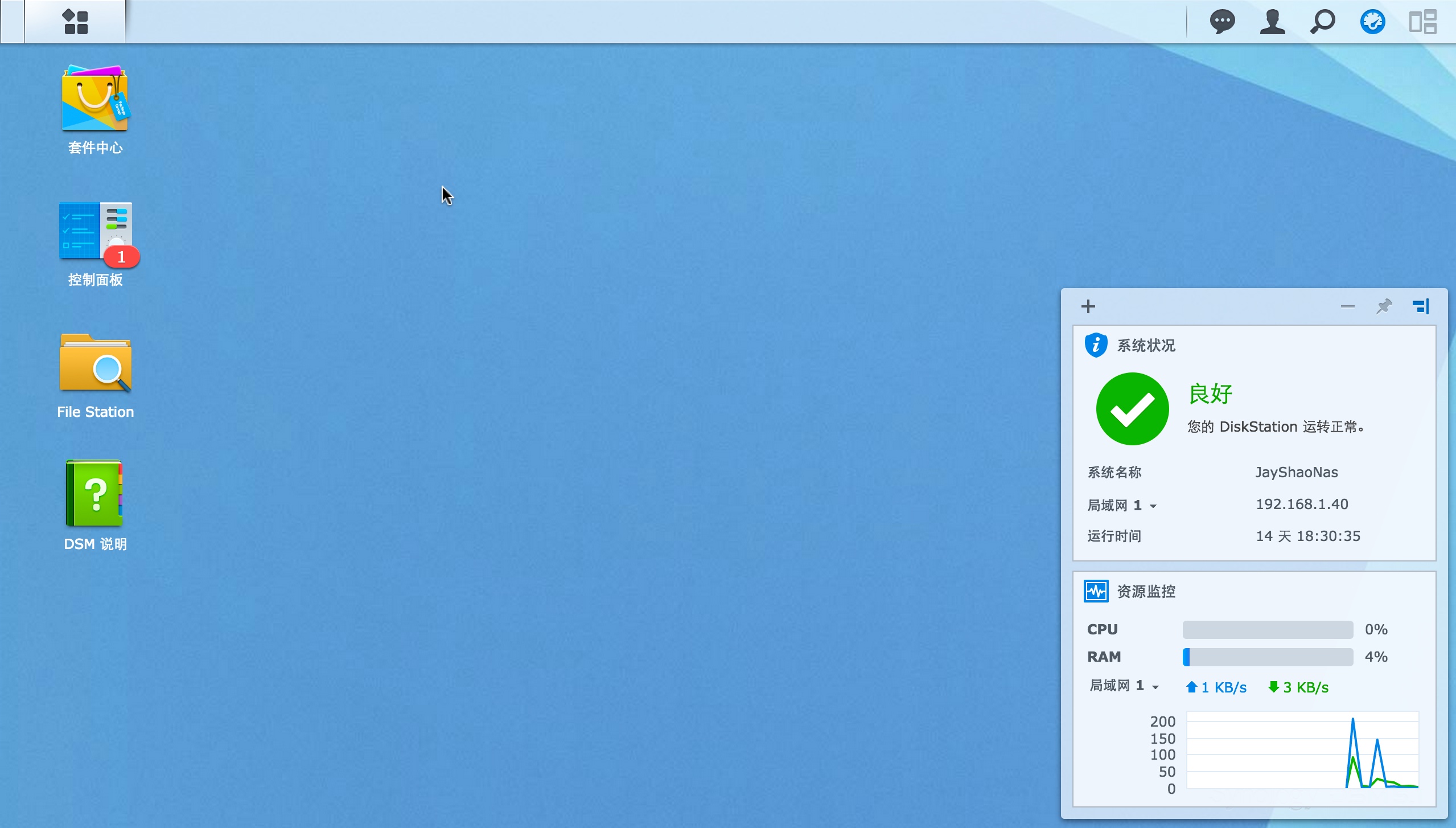The height and width of the screenshot is (828, 1456).
Task: Open notifications speech bubble icon
Action: point(1222,22)
